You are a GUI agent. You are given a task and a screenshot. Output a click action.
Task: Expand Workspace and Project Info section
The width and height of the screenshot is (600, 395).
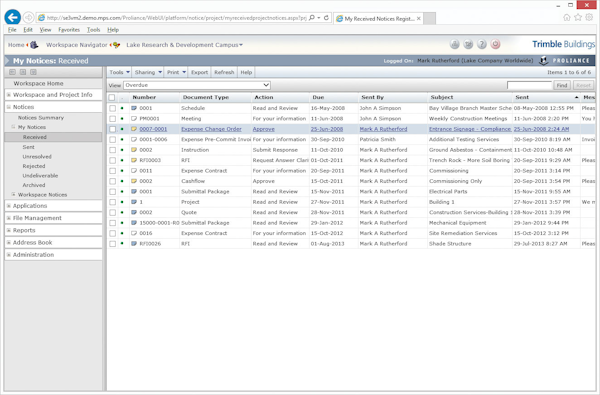tap(9, 95)
